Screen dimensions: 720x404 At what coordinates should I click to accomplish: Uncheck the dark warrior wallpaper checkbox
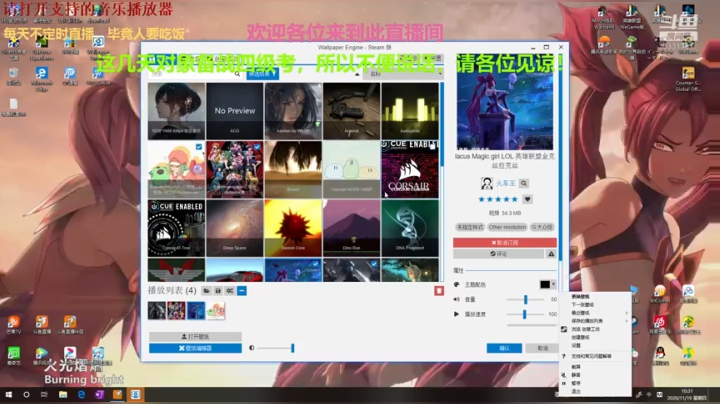[x=374, y=264]
